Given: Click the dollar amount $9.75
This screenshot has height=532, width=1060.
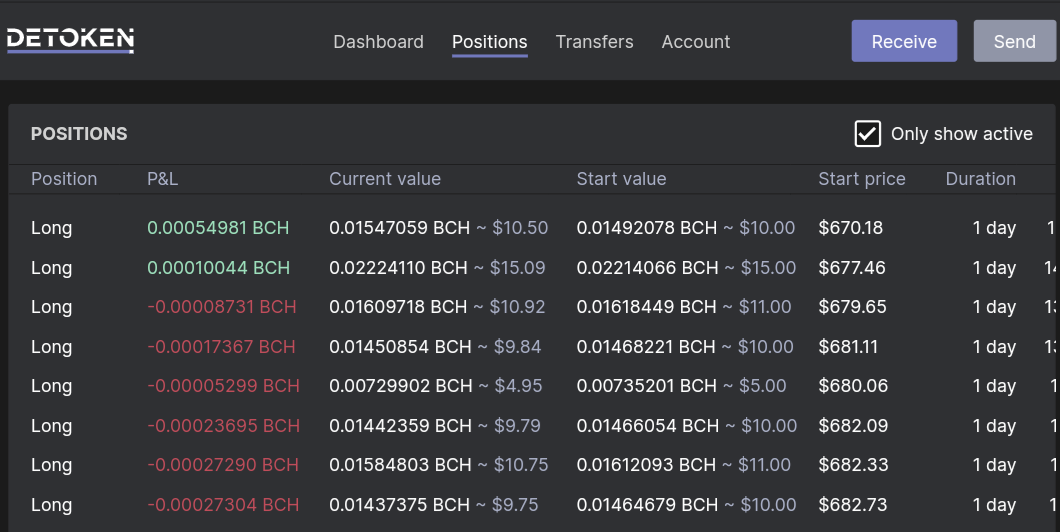Looking at the screenshot, I should (516, 505).
